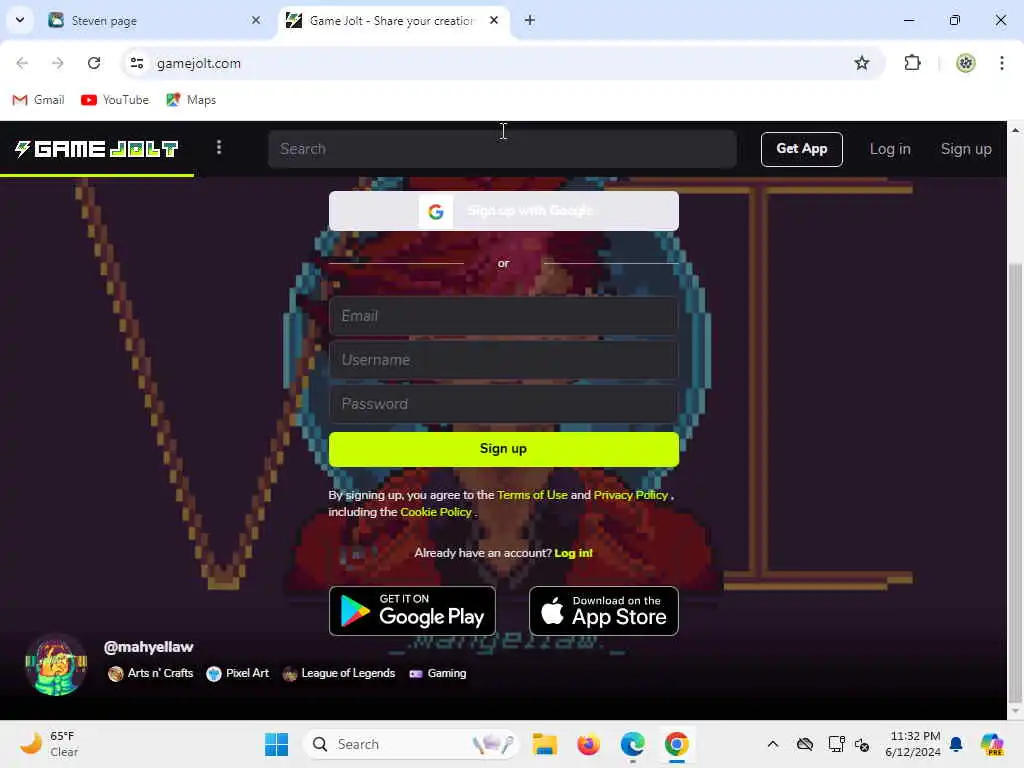
Task: Open the weather widget showing 65°F
Action: 50,744
